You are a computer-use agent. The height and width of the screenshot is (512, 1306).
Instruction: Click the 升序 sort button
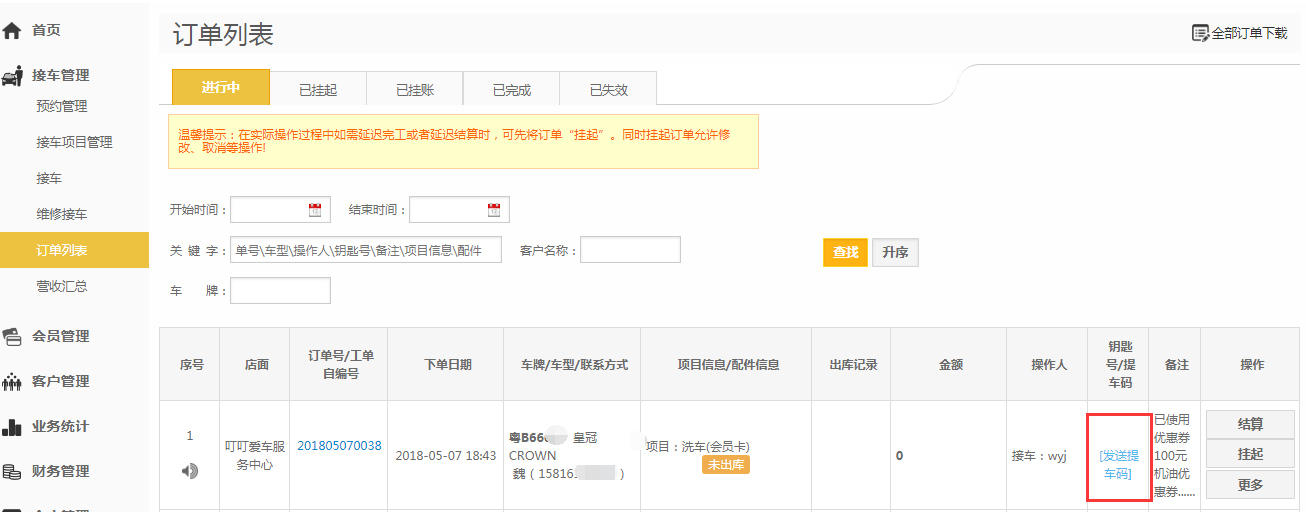click(895, 252)
